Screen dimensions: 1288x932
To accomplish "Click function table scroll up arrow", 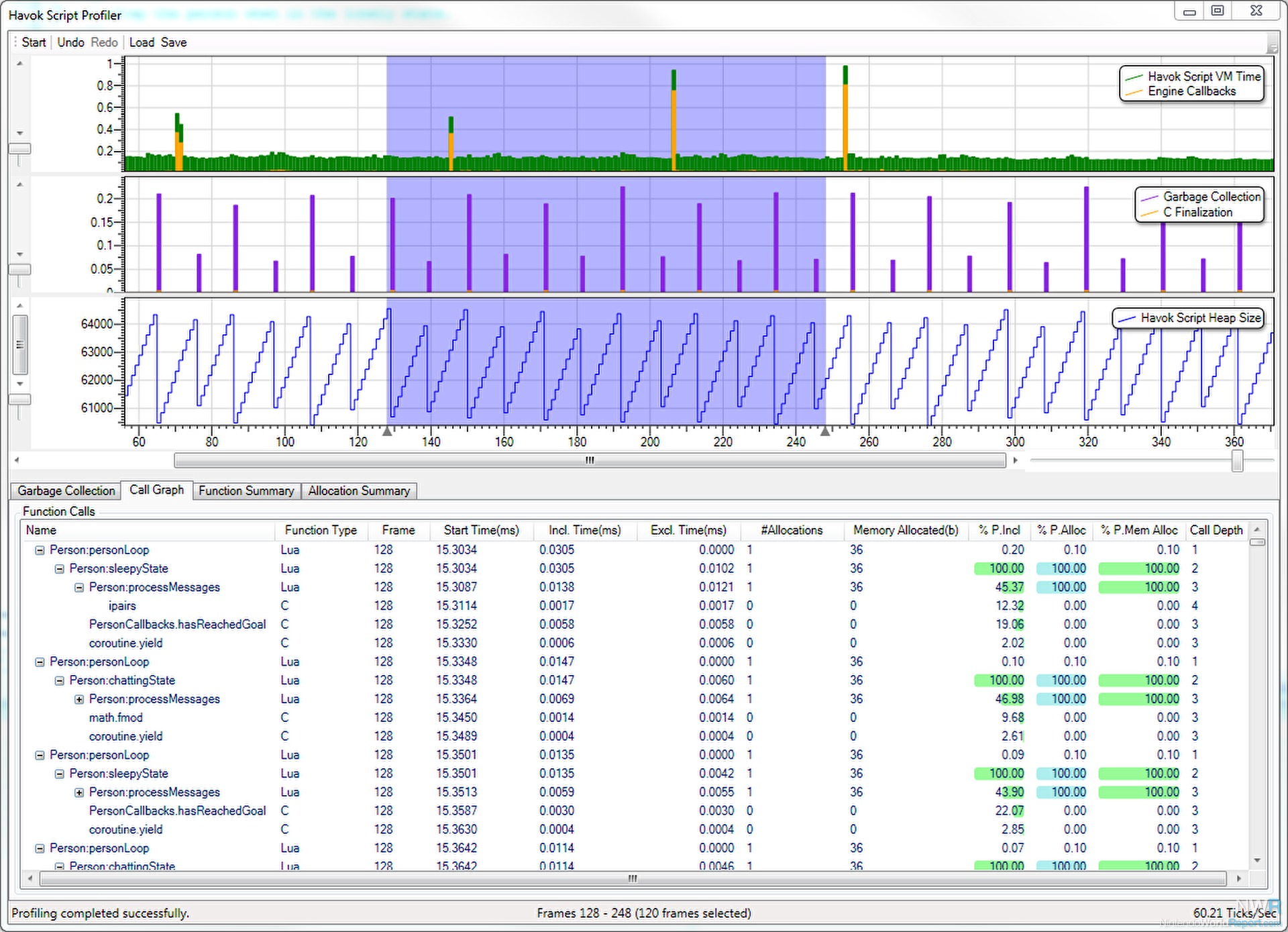I will pos(1257,529).
